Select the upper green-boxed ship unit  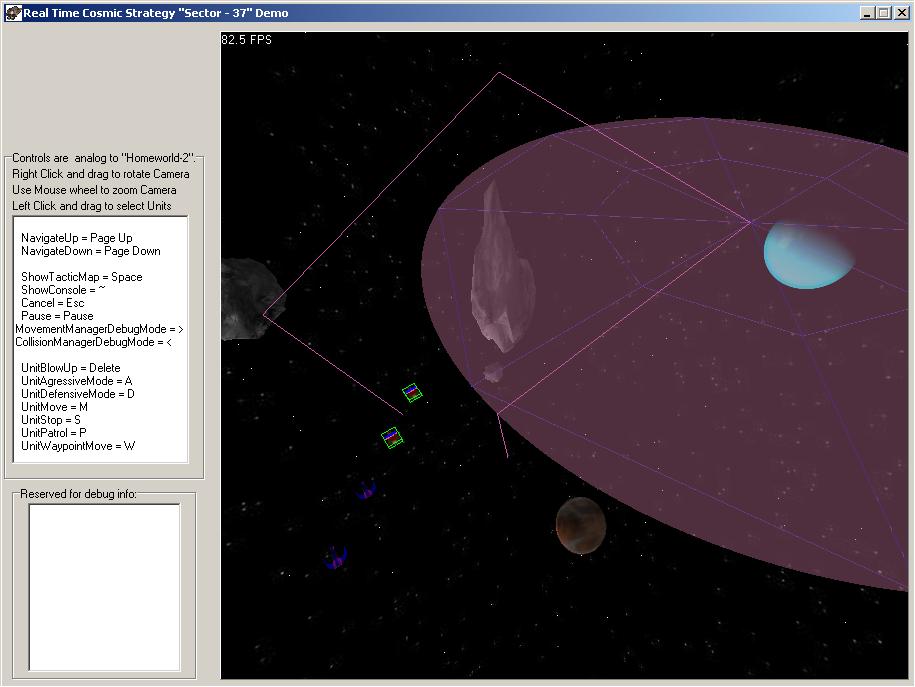pyautogui.click(x=413, y=392)
